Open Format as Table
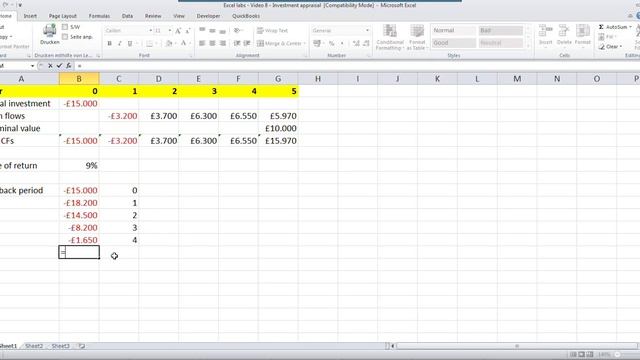Image resolution: width=640 pixels, height=360 pixels. coord(417,37)
